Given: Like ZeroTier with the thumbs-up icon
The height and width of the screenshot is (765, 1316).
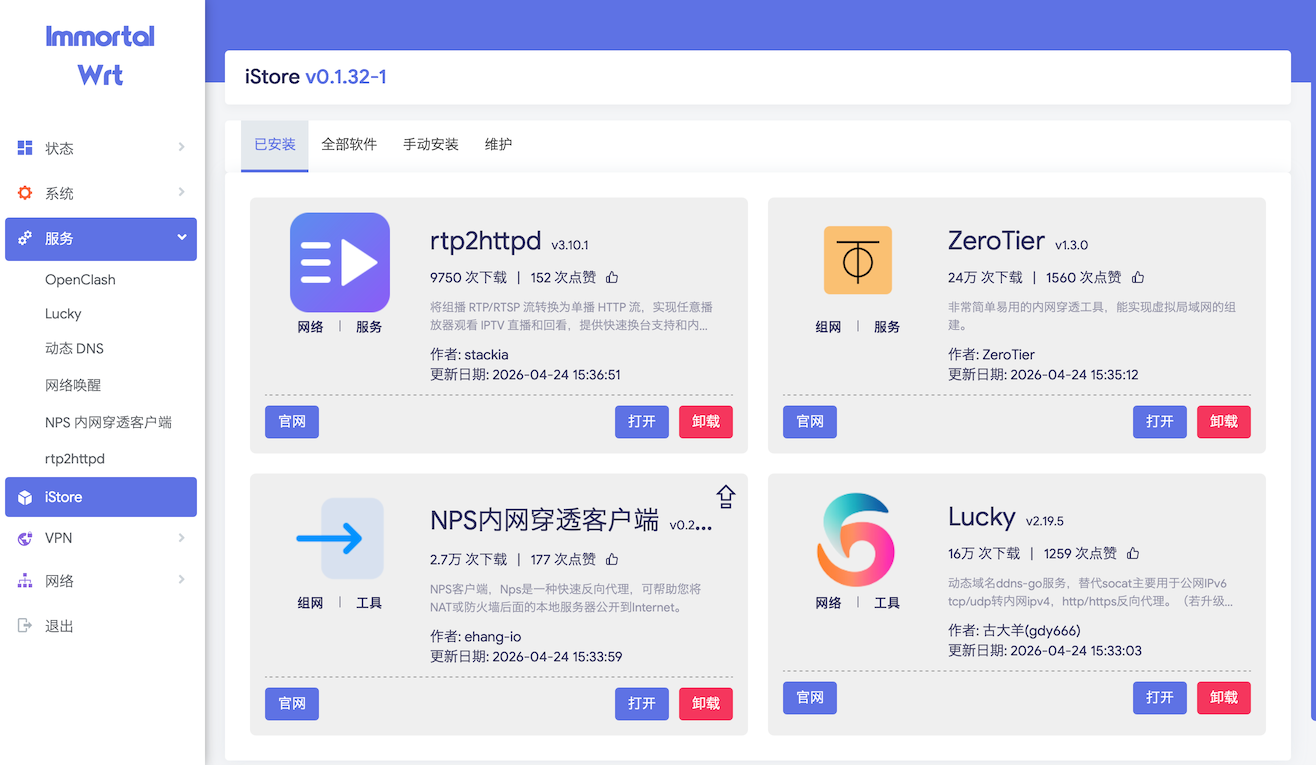Looking at the screenshot, I should coord(1138,277).
